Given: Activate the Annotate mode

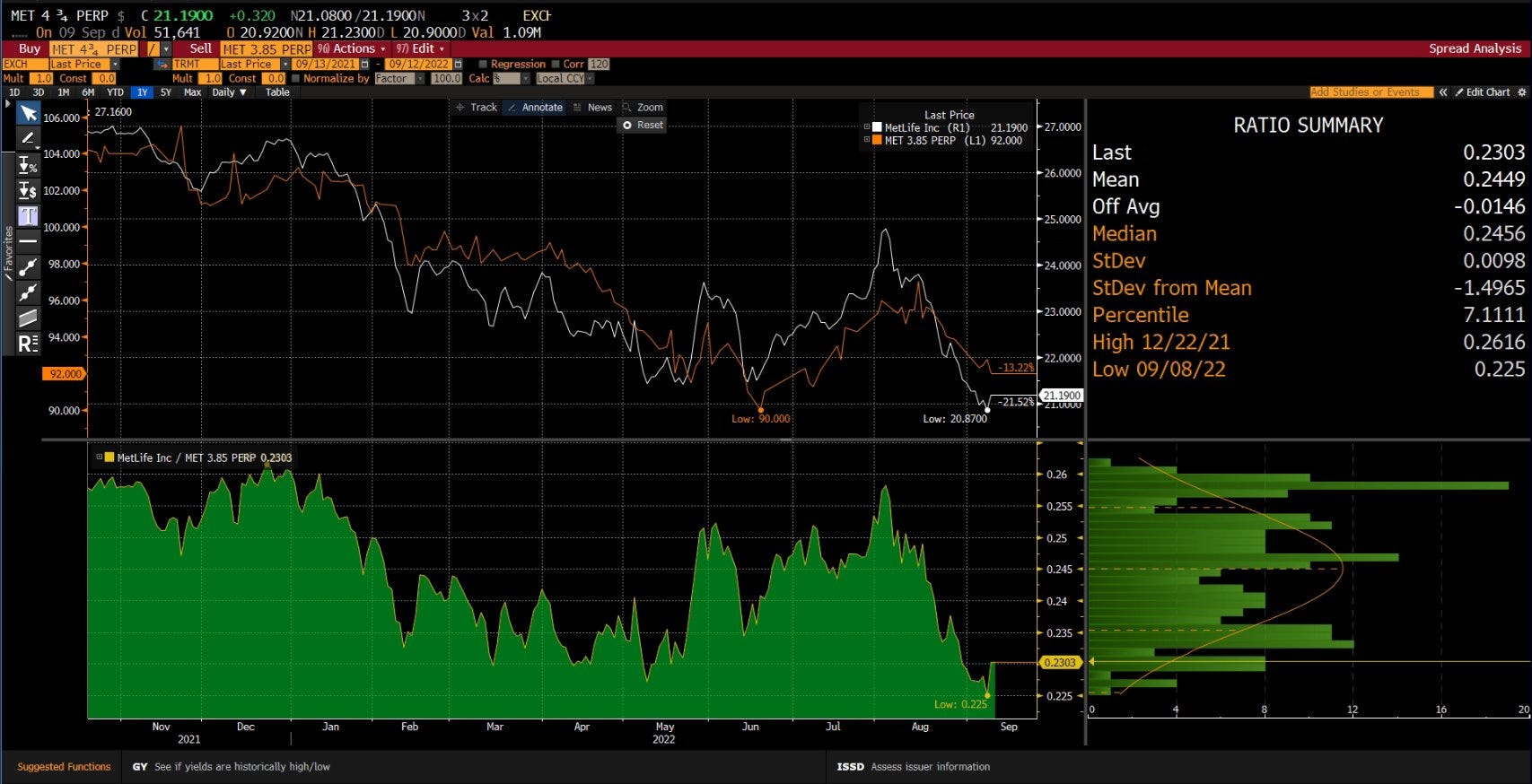Looking at the screenshot, I should (x=535, y=108).
